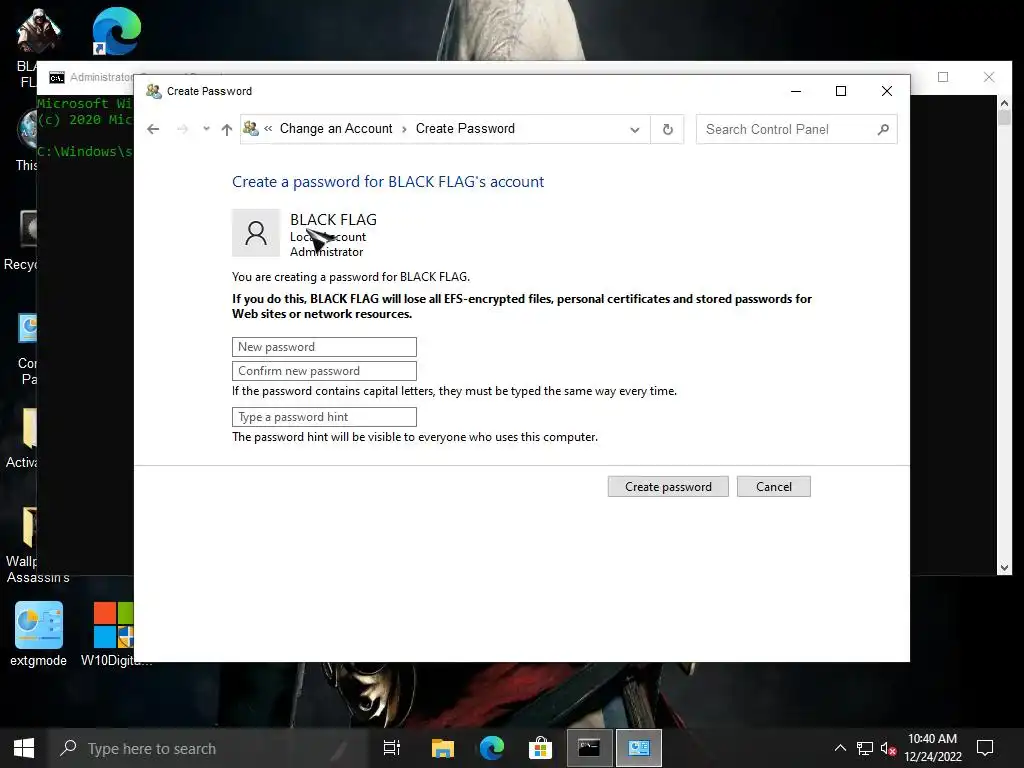Select the W10Digital desktop icon

[x=113, y=634]
